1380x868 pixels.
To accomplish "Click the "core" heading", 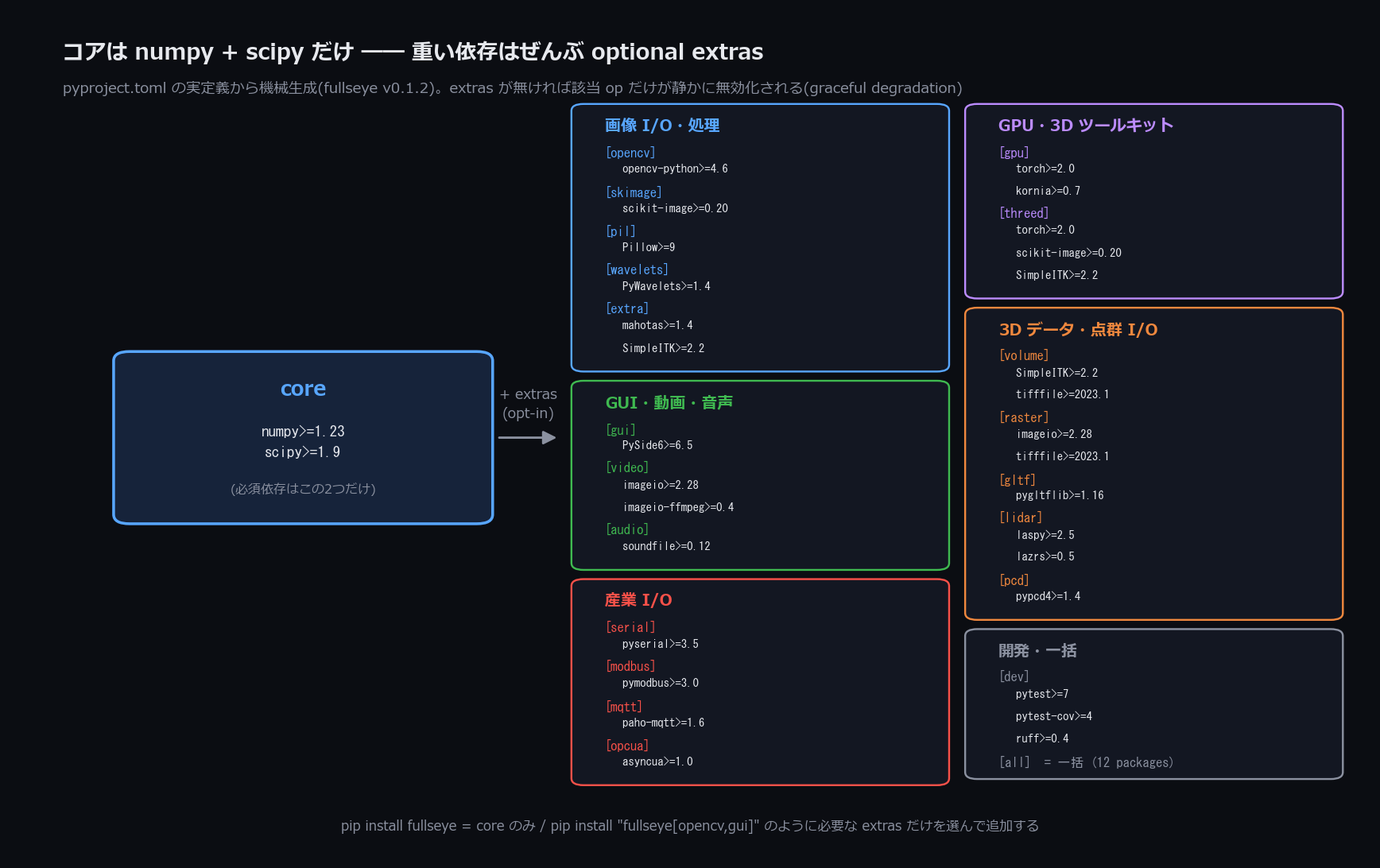I will click(x=303, y=389).
